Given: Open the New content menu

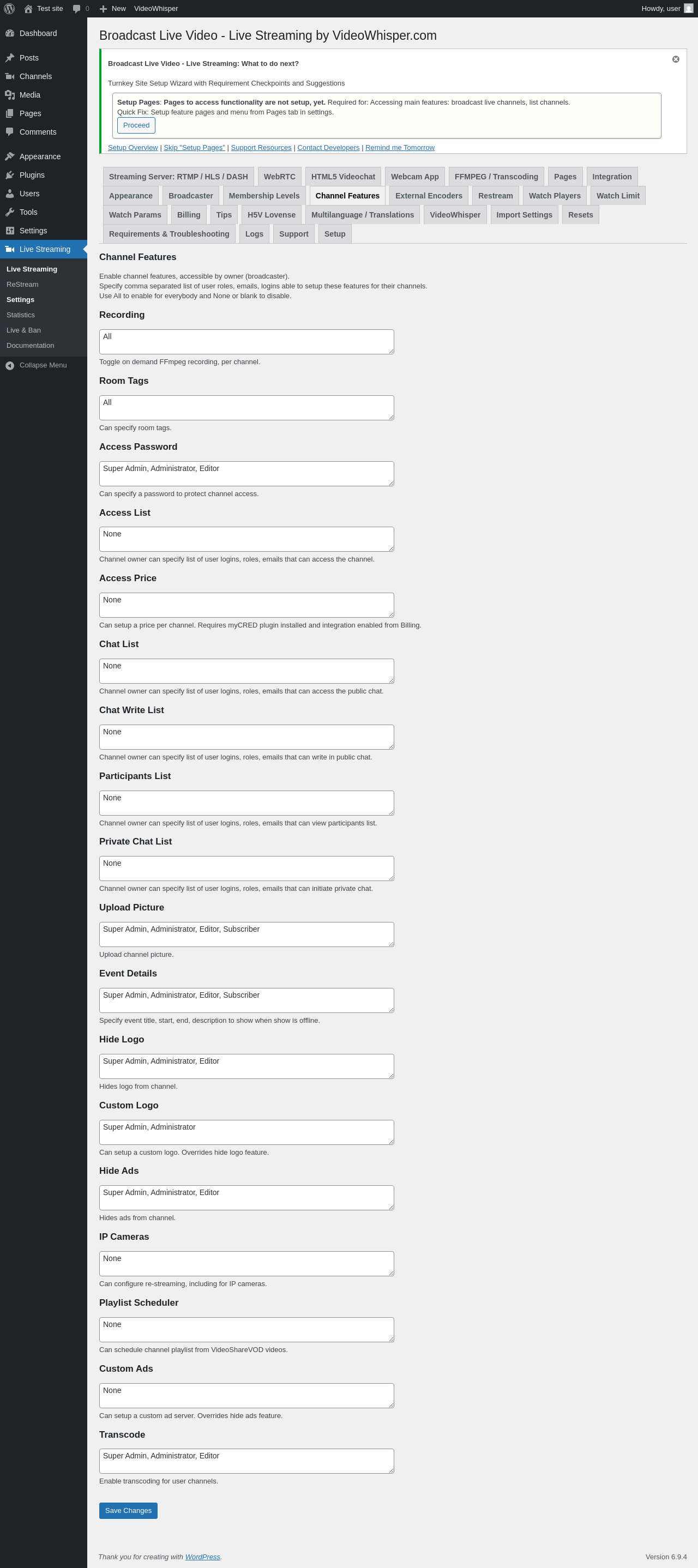Looking at the screenshot, I should pos(113,9).
